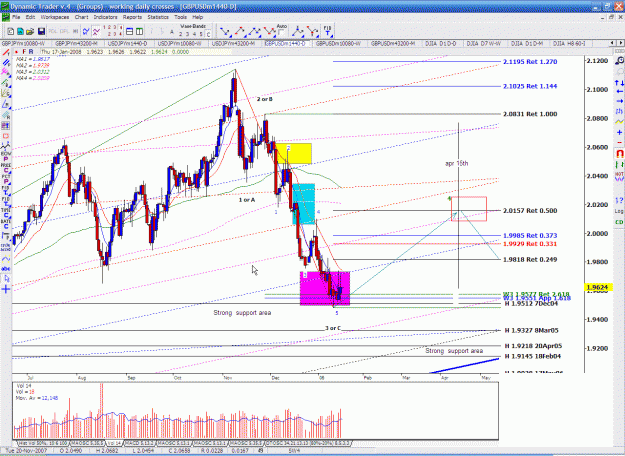
Task: Click the new chart document icon
Action: (x=11, y=31)
